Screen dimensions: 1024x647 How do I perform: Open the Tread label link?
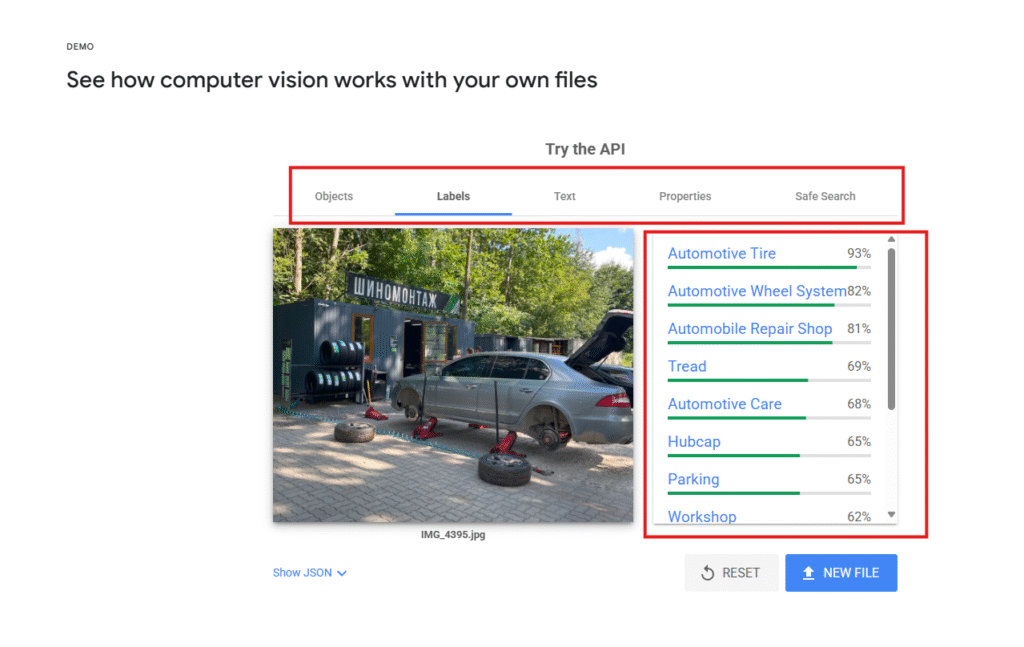tap(687, 366)
